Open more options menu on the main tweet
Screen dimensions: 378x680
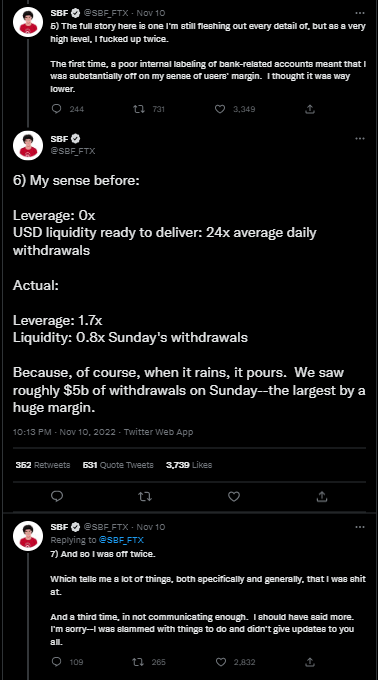click(x=360, y=139)
